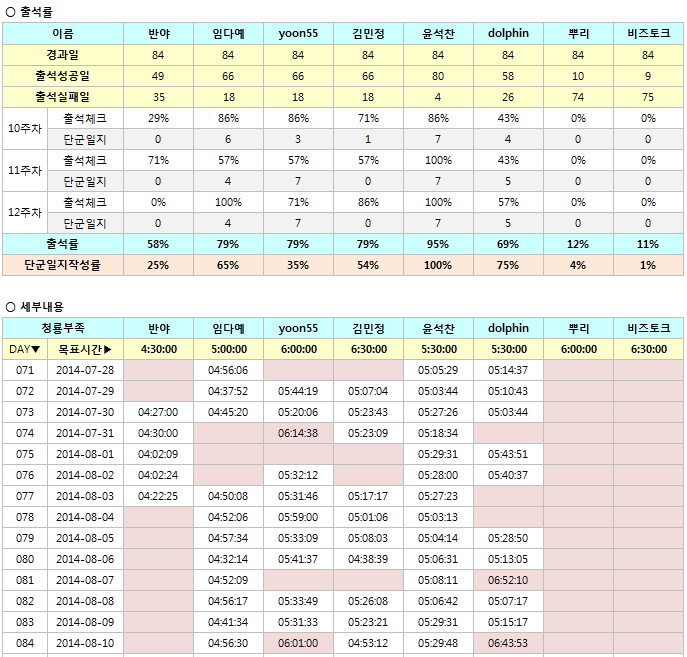687x657 pixels.
Task: Select the time '04:38:39' in 김민정 column
Action: tap(368, 559)
